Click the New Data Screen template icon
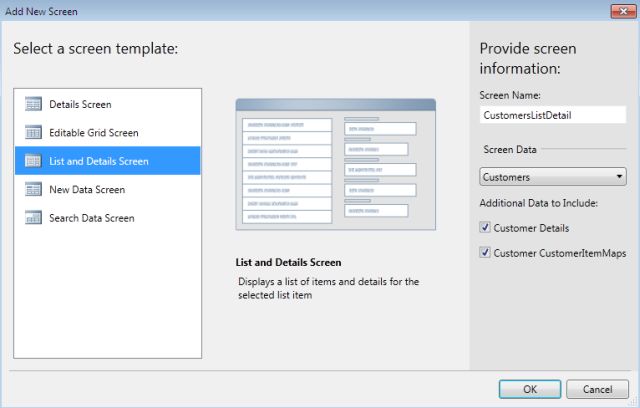640x408 pixels. (x=33, y=189)
